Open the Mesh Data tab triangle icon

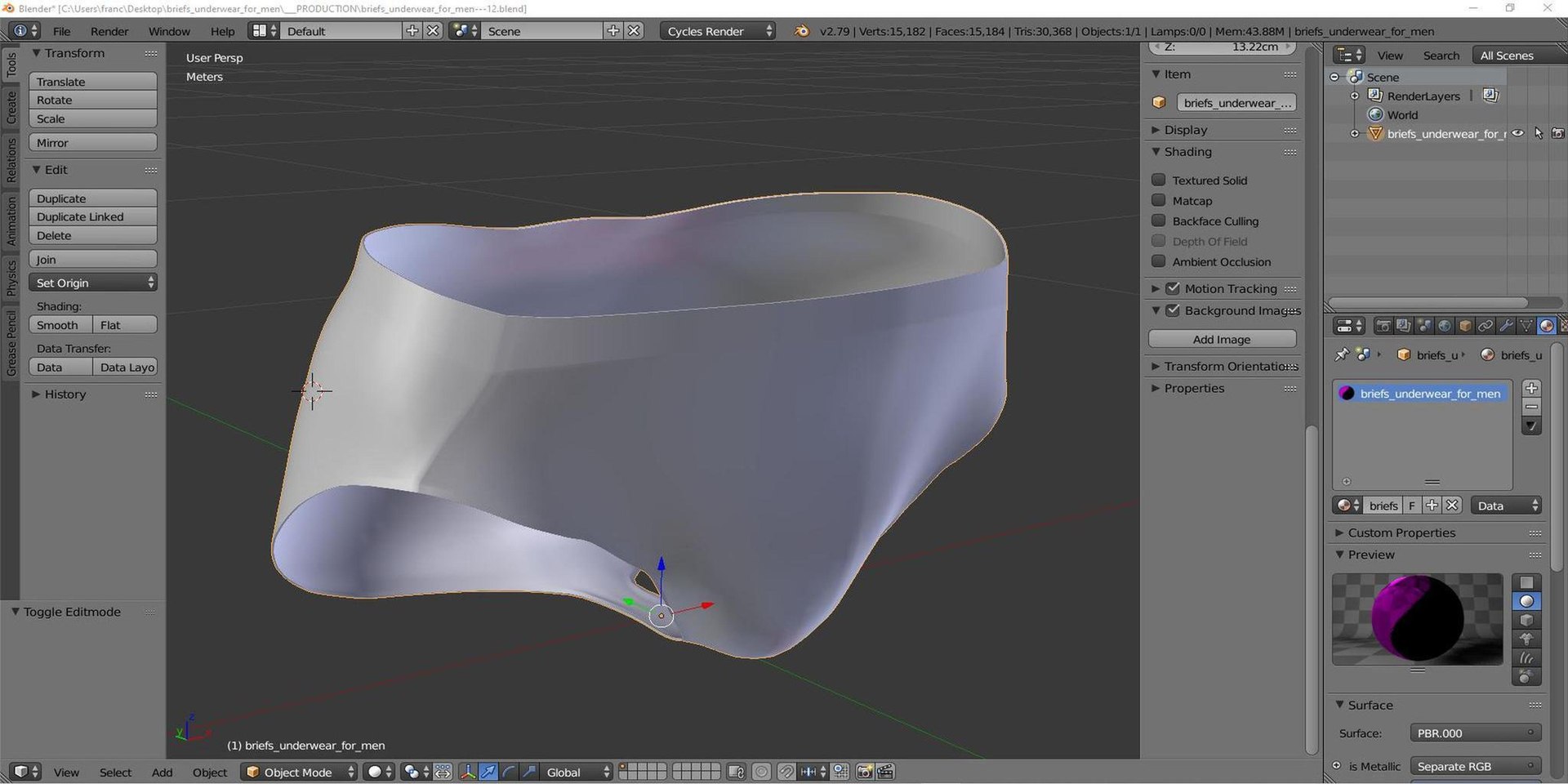pos(1526,326)
